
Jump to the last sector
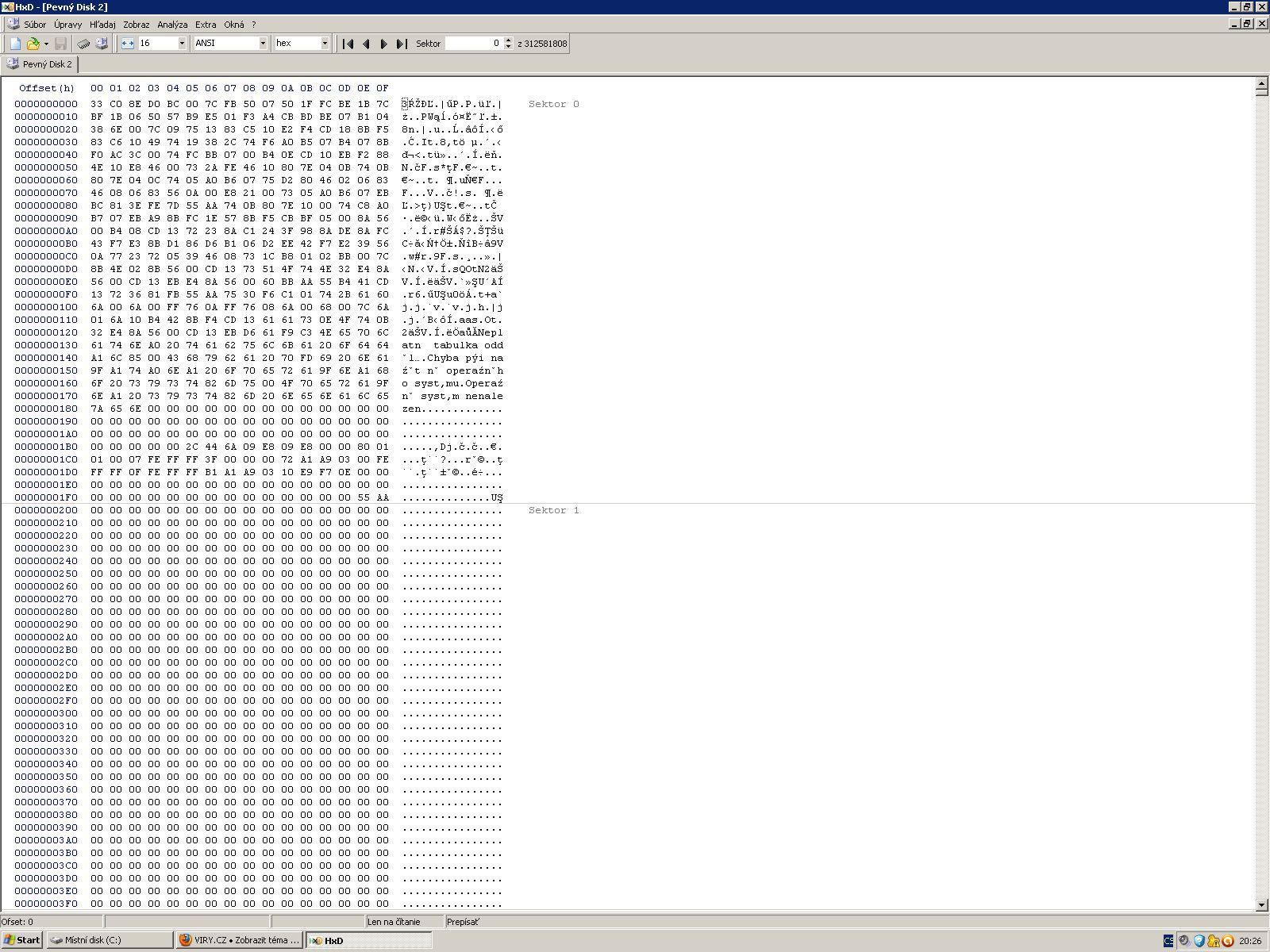click(402, 44)
